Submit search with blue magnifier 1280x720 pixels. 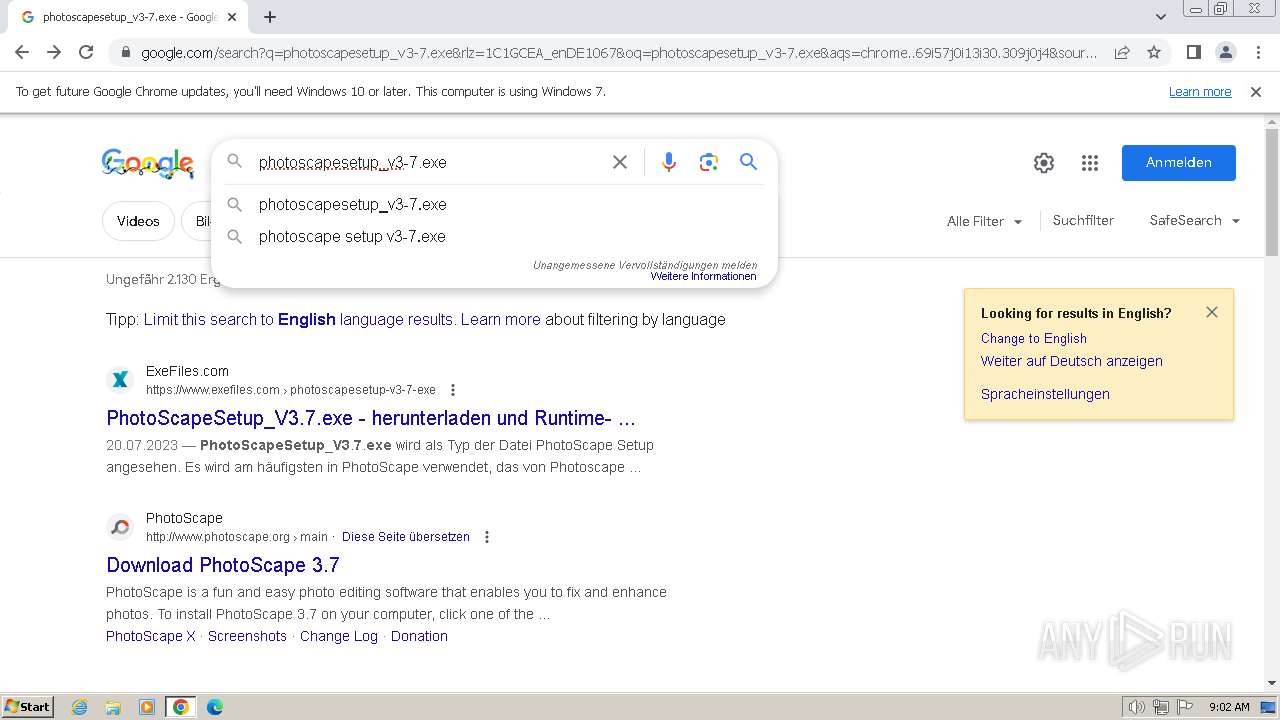click(748, 162)
